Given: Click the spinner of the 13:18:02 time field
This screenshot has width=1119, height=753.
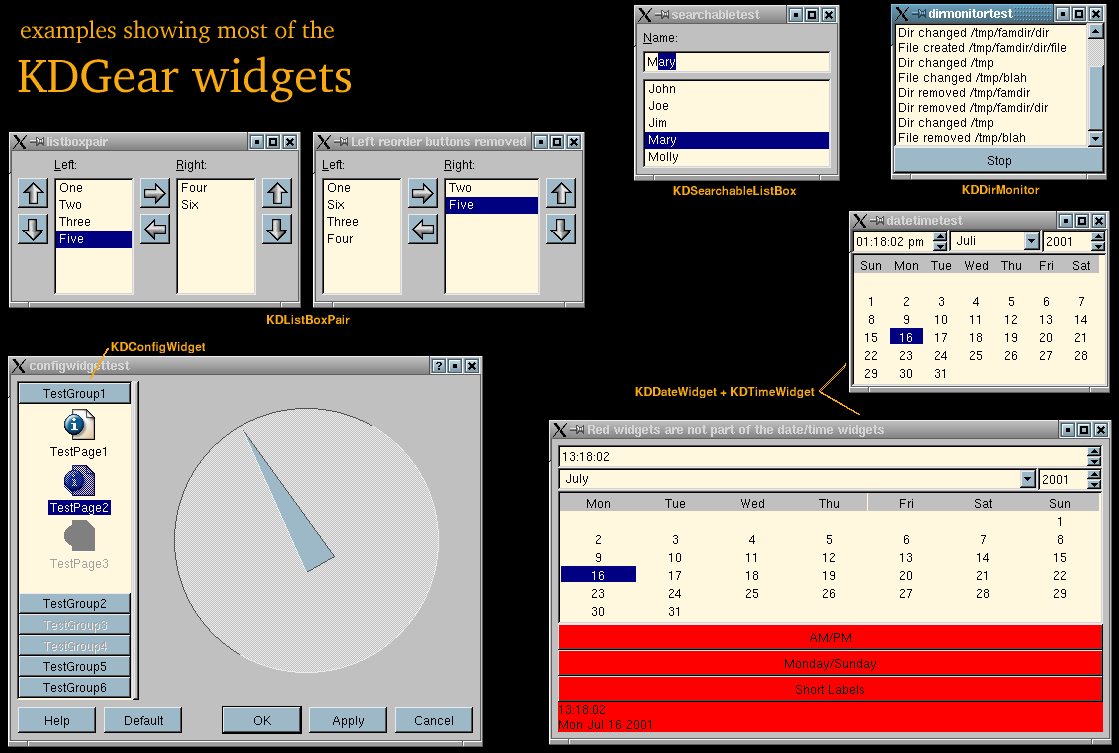Looking at the screenshot, I should click(1094, 457).
